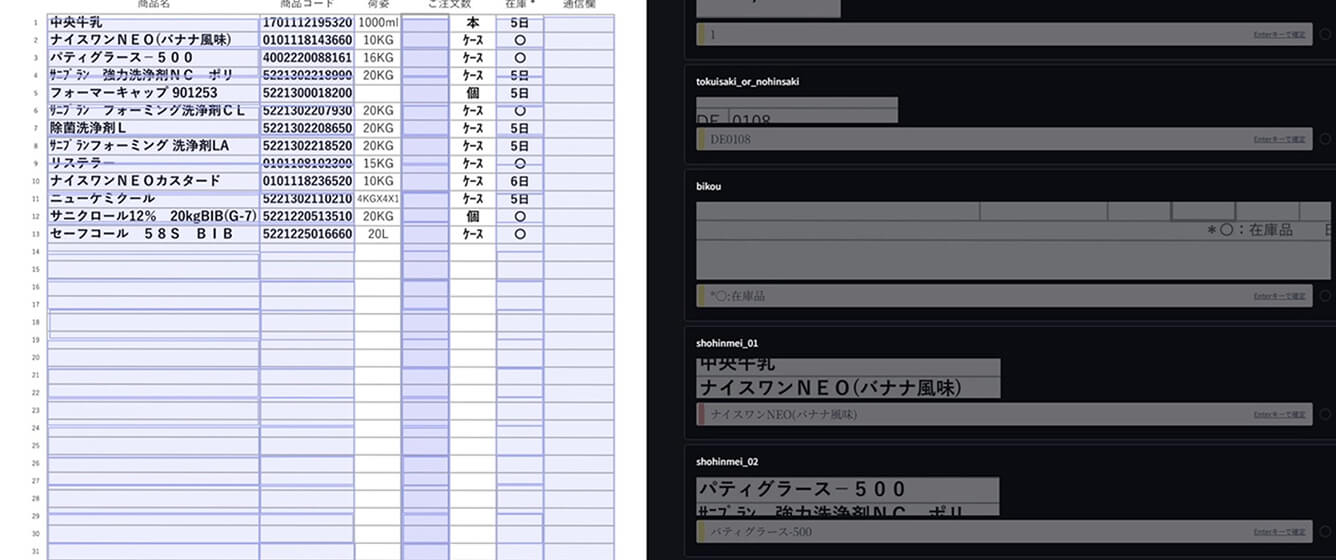
Task: Click 'Enterキーで確定' link in the bikou field
Action: click(1279, 296)
